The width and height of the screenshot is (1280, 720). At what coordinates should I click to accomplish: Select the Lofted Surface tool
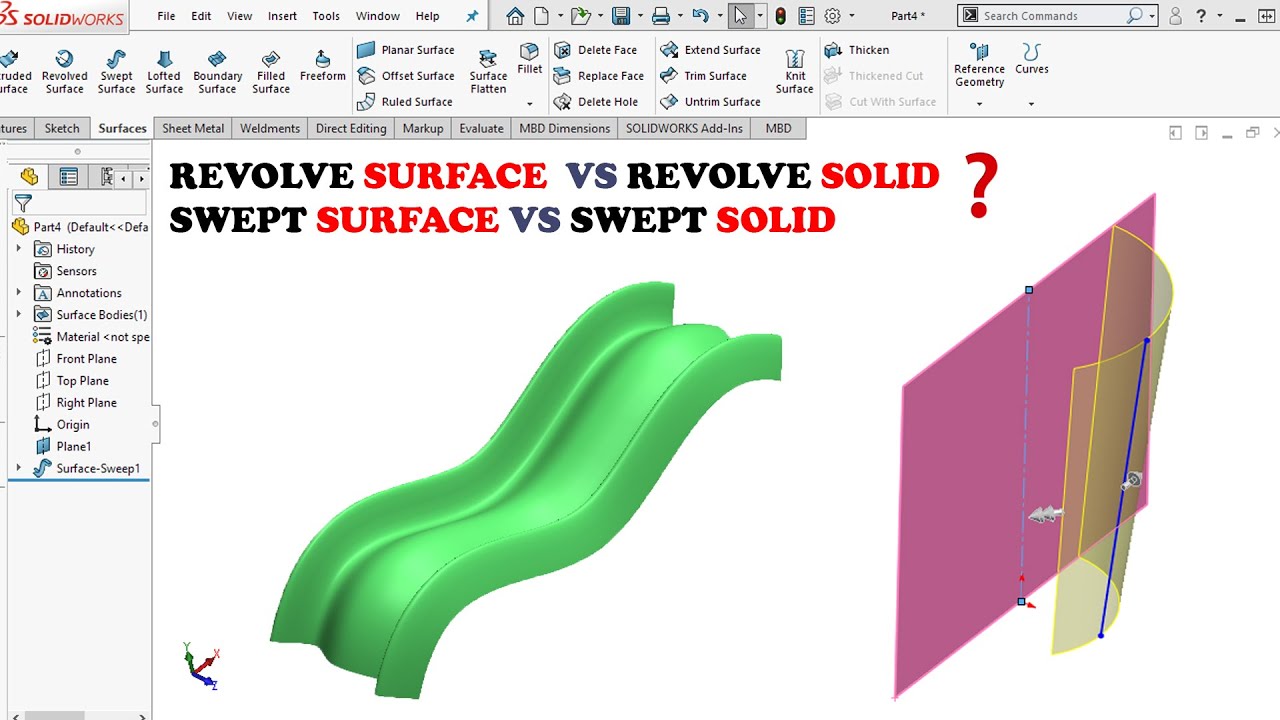164,72
